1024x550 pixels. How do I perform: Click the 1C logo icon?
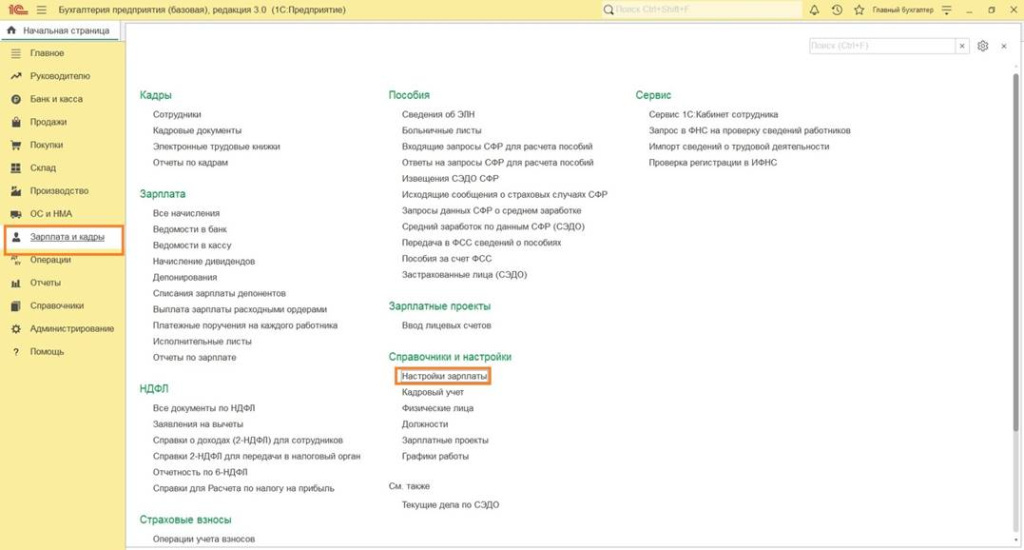(17, 10)
